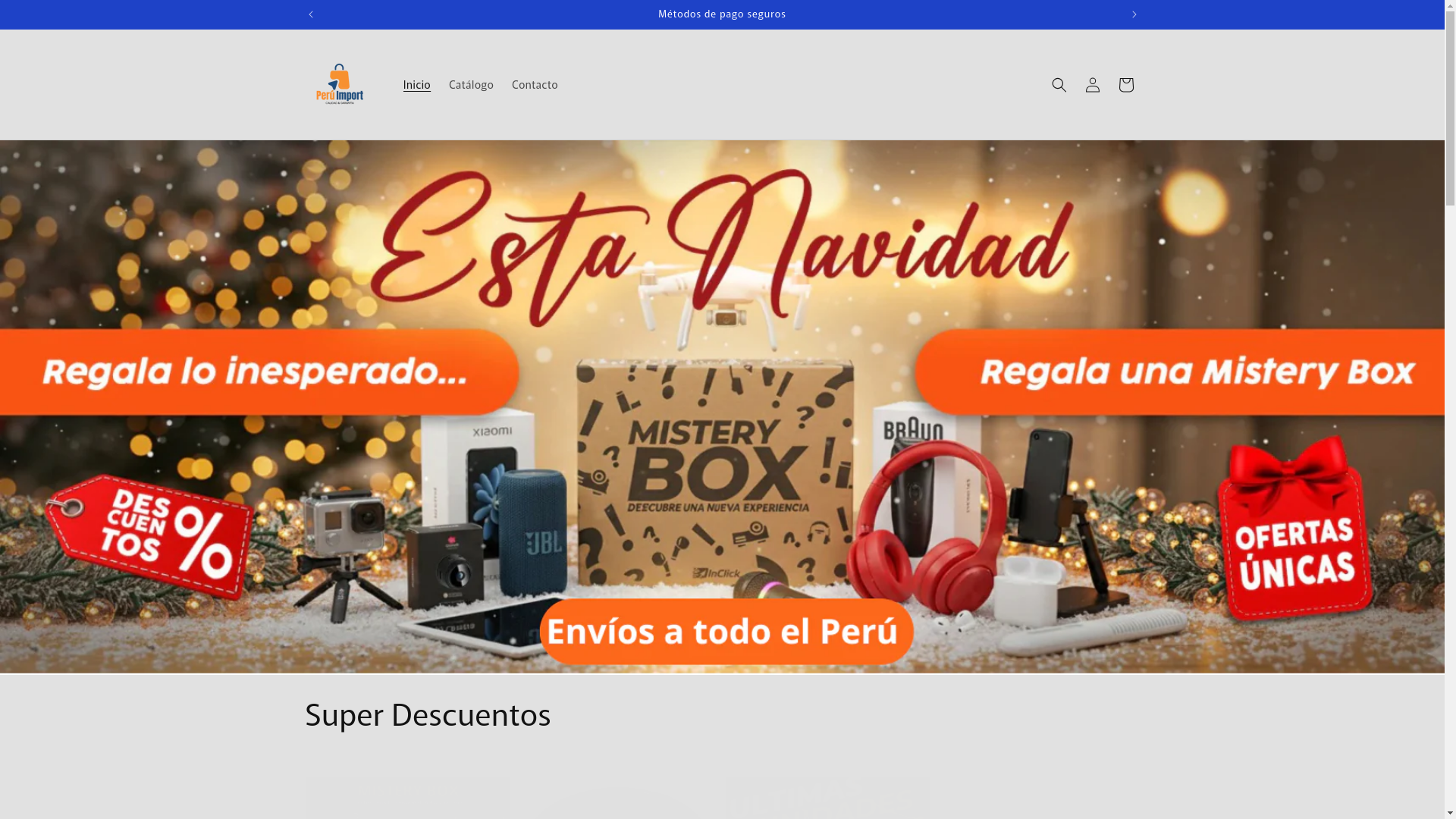Go to Inicio menu item
This screenshot has width=1456, height=819.
pyautogui.click(x=416, y=85)
